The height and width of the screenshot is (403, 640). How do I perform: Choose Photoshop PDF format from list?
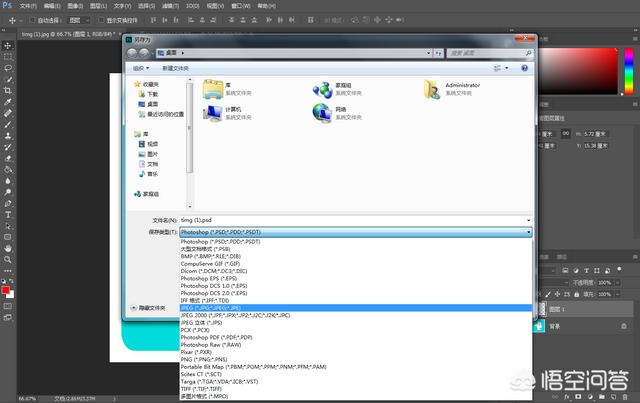pyautogui.click(x=356, y=337)
